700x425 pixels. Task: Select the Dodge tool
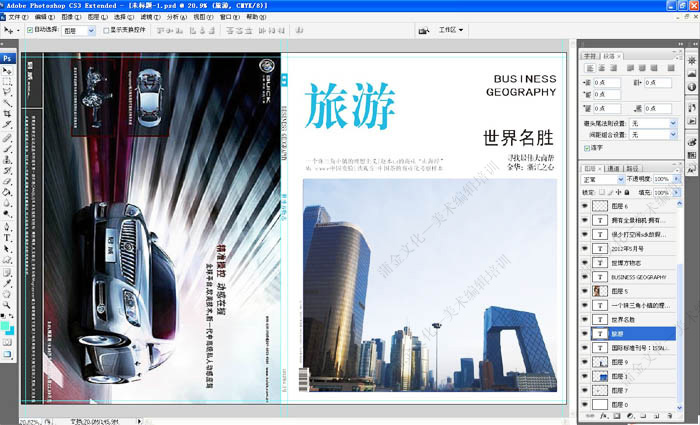(x=7, y=213)
